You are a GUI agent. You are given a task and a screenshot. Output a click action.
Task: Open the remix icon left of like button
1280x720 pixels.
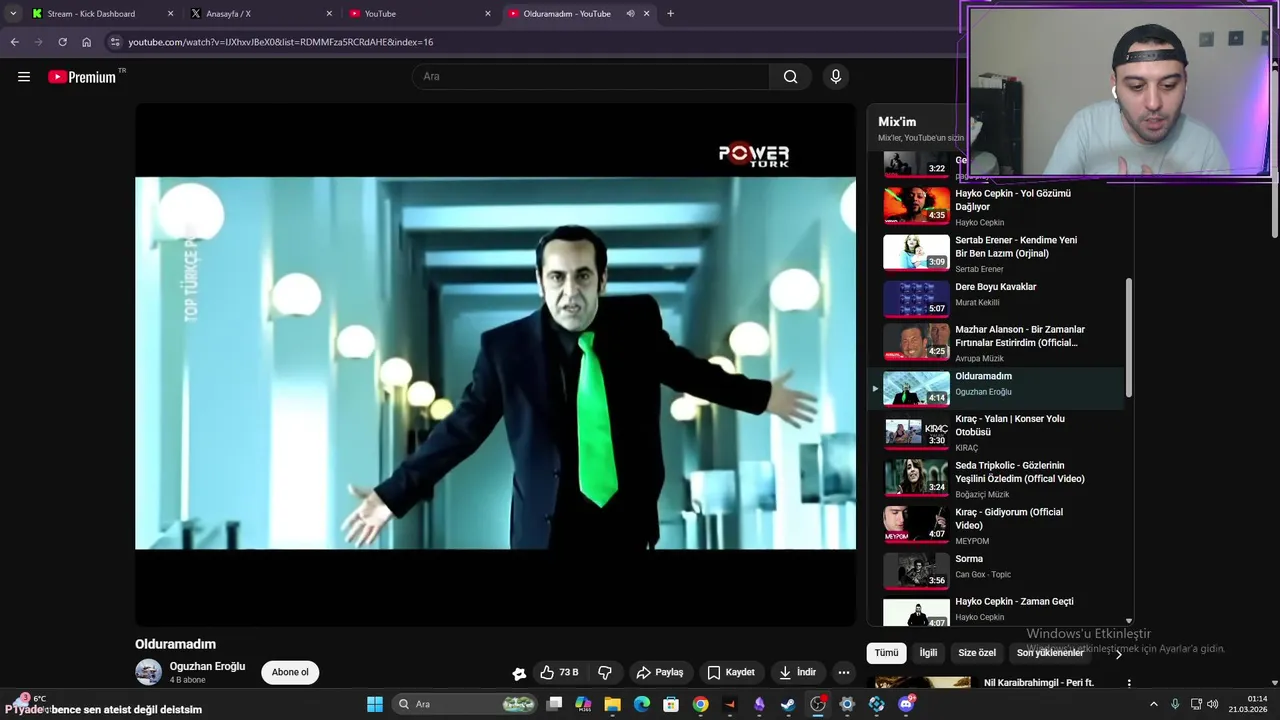[519, 673]
